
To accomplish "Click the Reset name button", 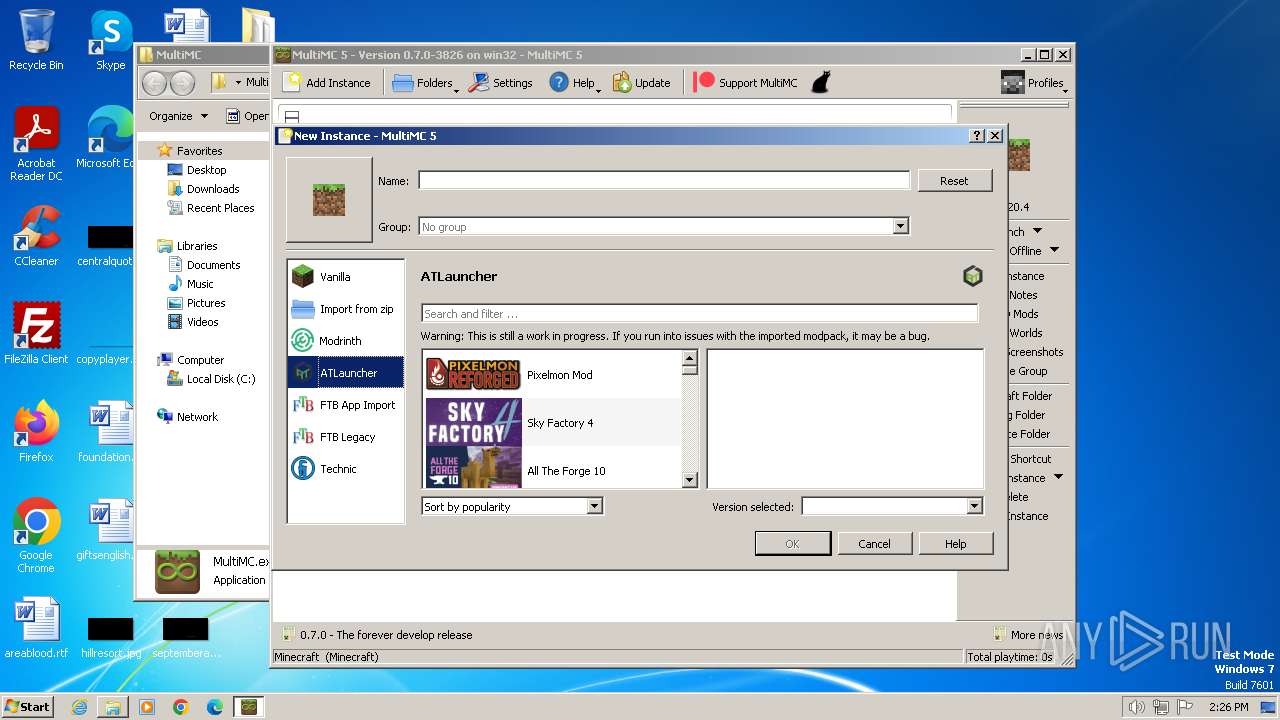I will point(954,181).
